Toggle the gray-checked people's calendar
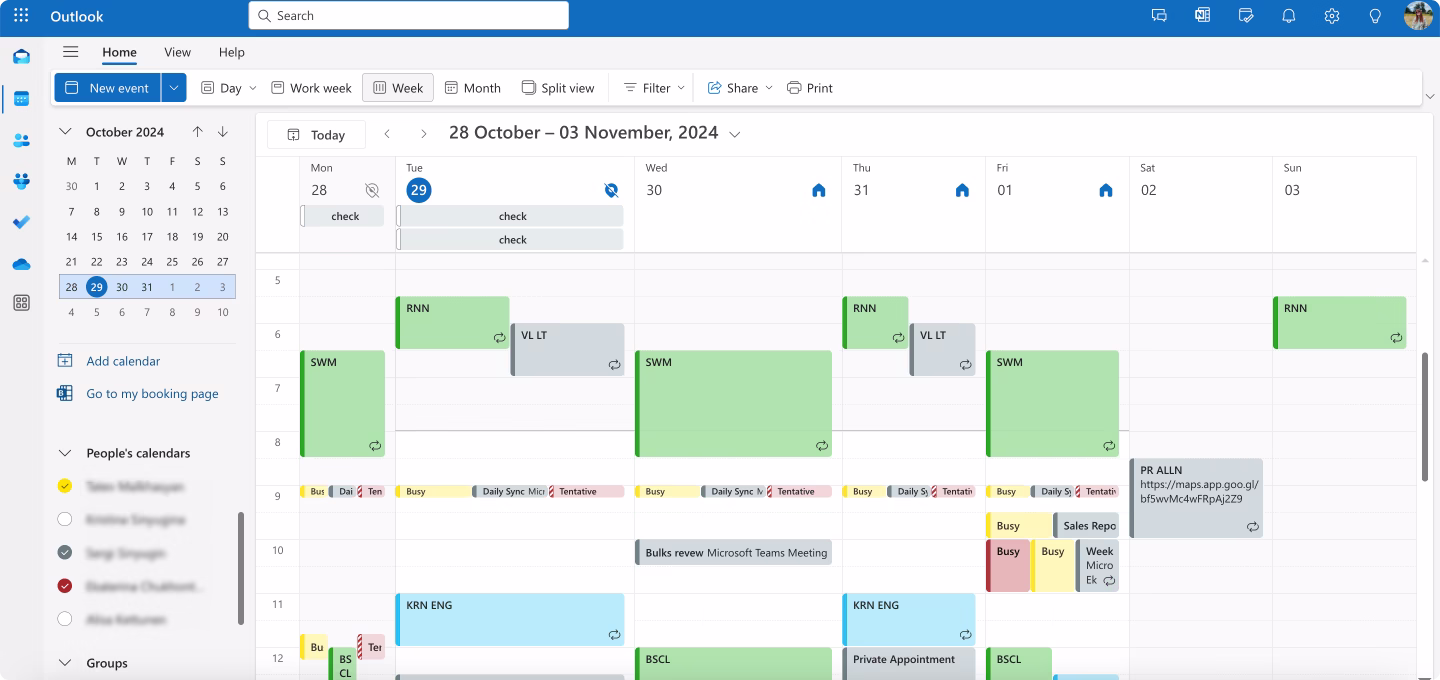1440x680 pixels. [65, 553]
